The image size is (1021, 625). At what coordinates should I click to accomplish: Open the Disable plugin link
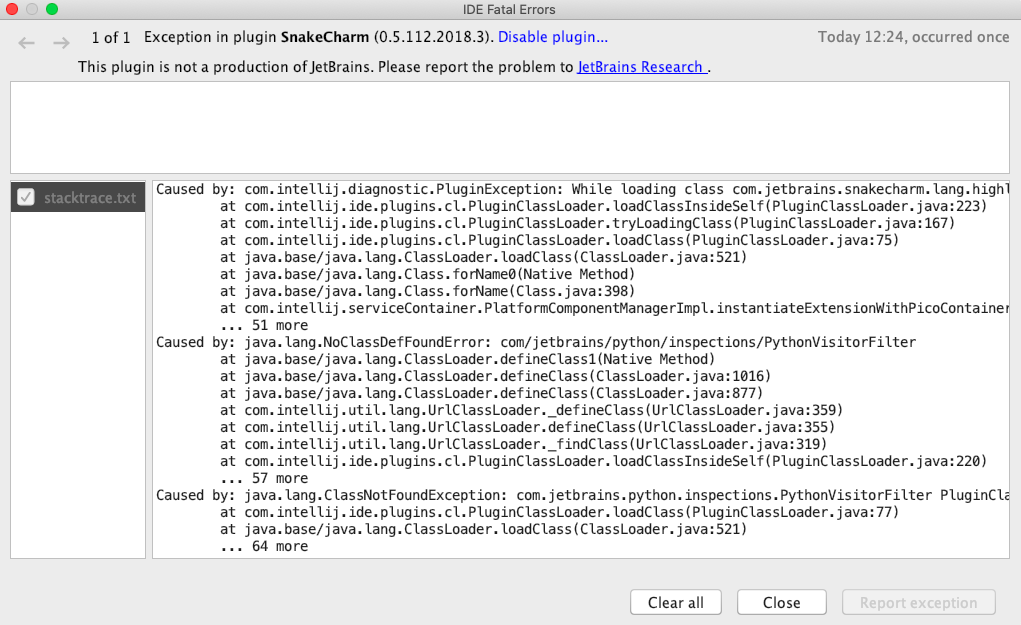tap(552, 37)
